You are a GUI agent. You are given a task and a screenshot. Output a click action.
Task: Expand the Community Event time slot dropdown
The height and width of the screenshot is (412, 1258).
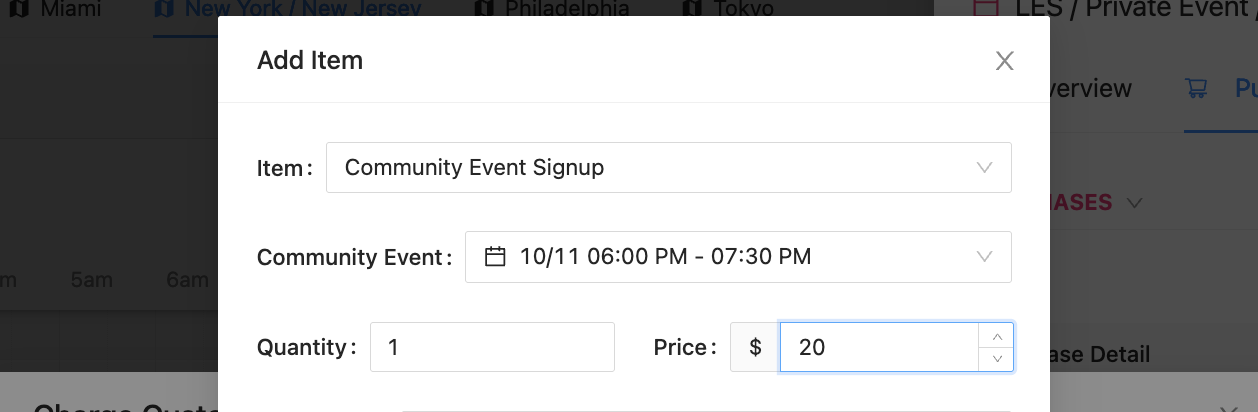738,257
